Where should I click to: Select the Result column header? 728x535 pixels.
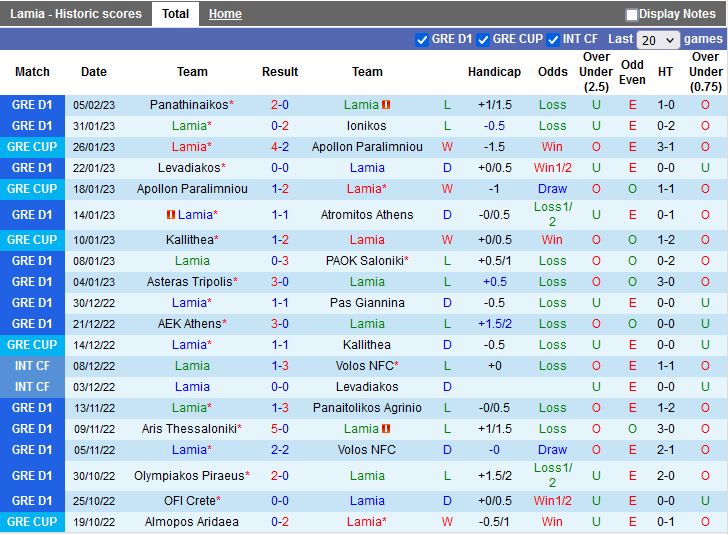coord(280,72)
